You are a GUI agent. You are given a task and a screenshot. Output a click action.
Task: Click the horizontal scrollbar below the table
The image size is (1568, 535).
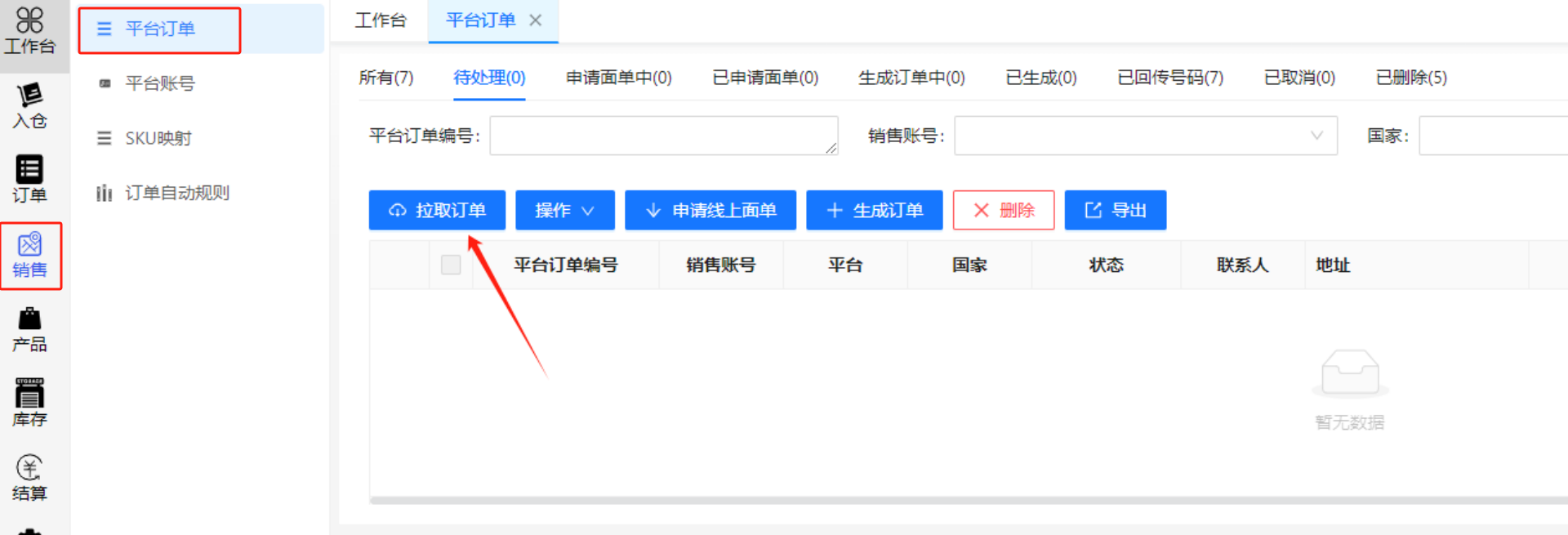964,500
